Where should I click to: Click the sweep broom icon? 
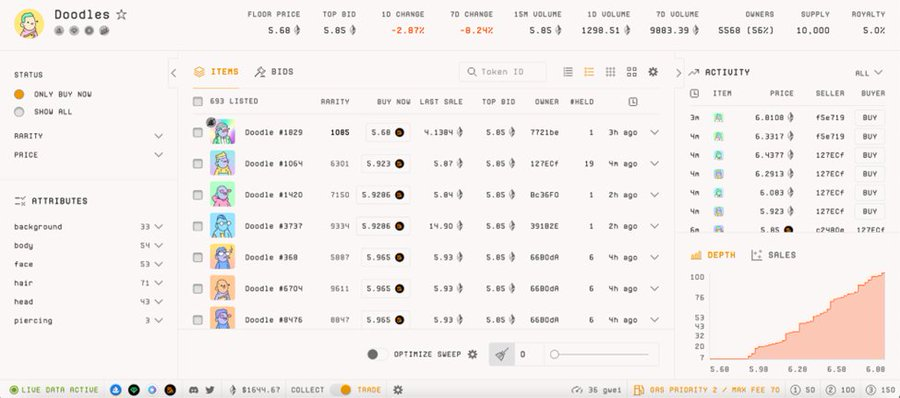coord(502,354)
